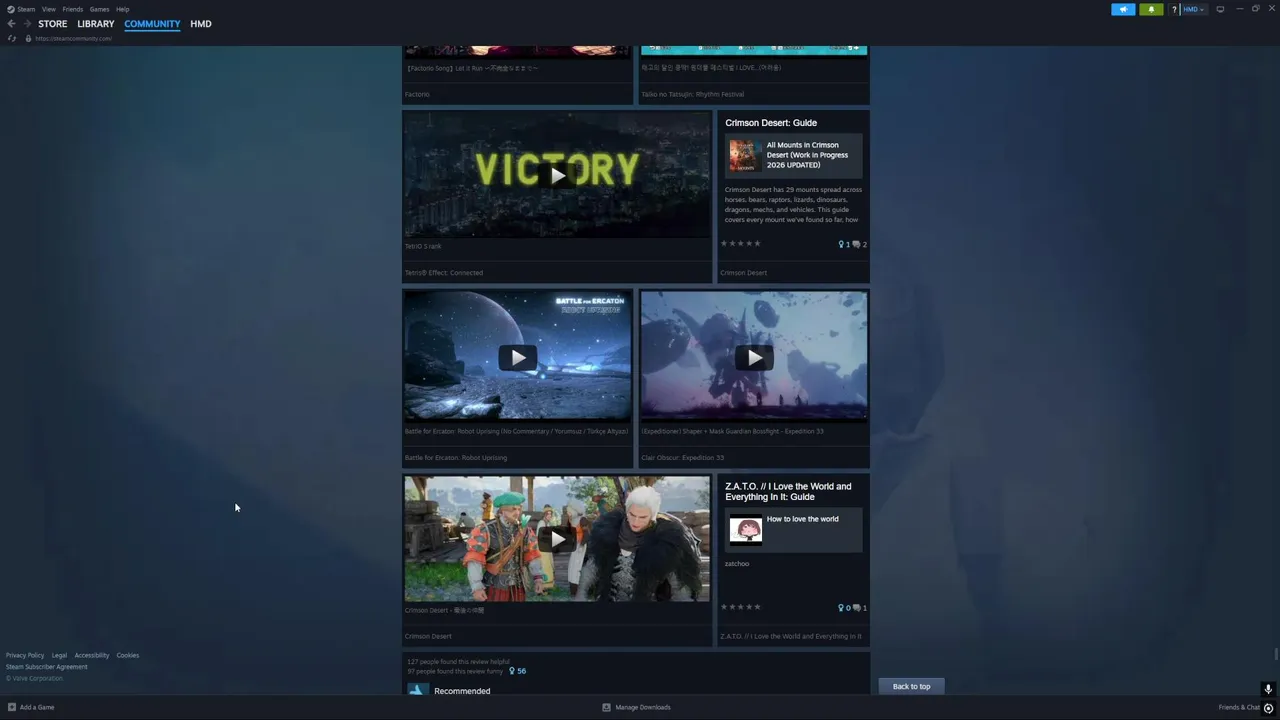The height and width of the screenshot is (720, 1280).
Task: Open notifications via the green bell button
Action: [1151, 9]
